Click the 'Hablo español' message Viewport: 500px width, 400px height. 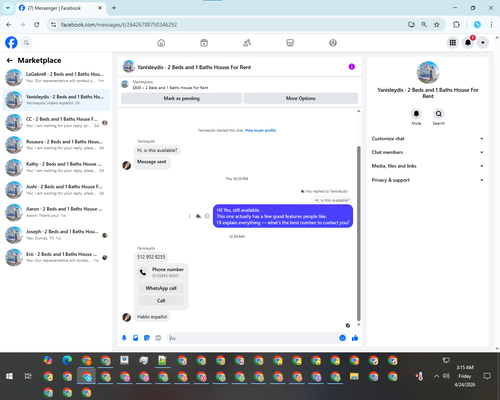pos(152,317)
